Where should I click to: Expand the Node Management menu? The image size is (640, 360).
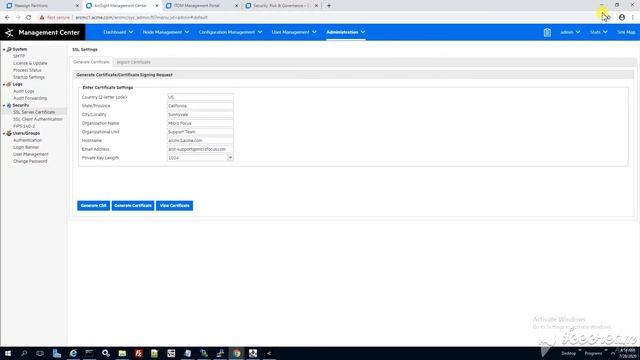click(x=166, y=32)
